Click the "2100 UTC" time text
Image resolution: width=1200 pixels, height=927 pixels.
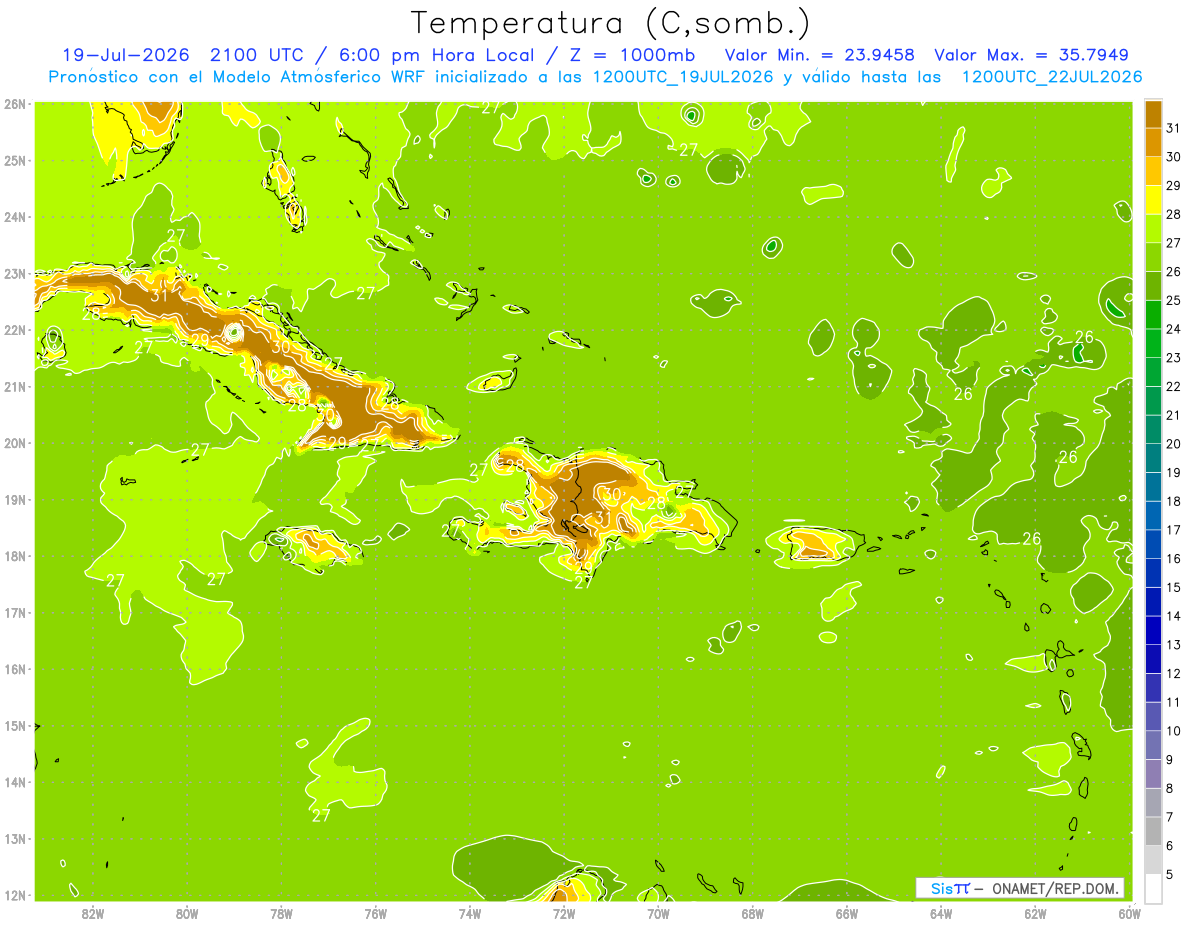[x=258, y=55]
